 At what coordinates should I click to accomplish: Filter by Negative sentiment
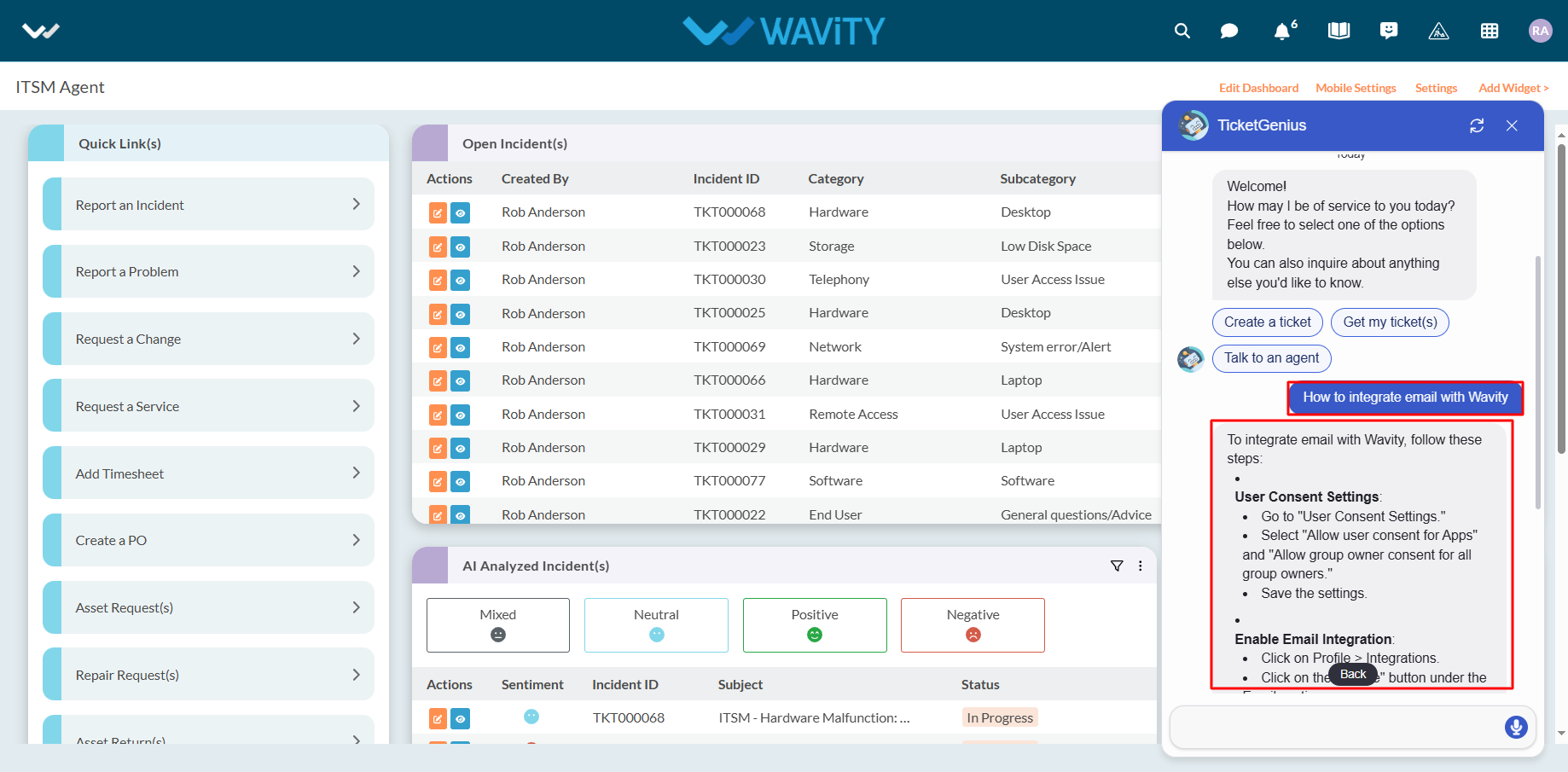[x=973, y=625]
